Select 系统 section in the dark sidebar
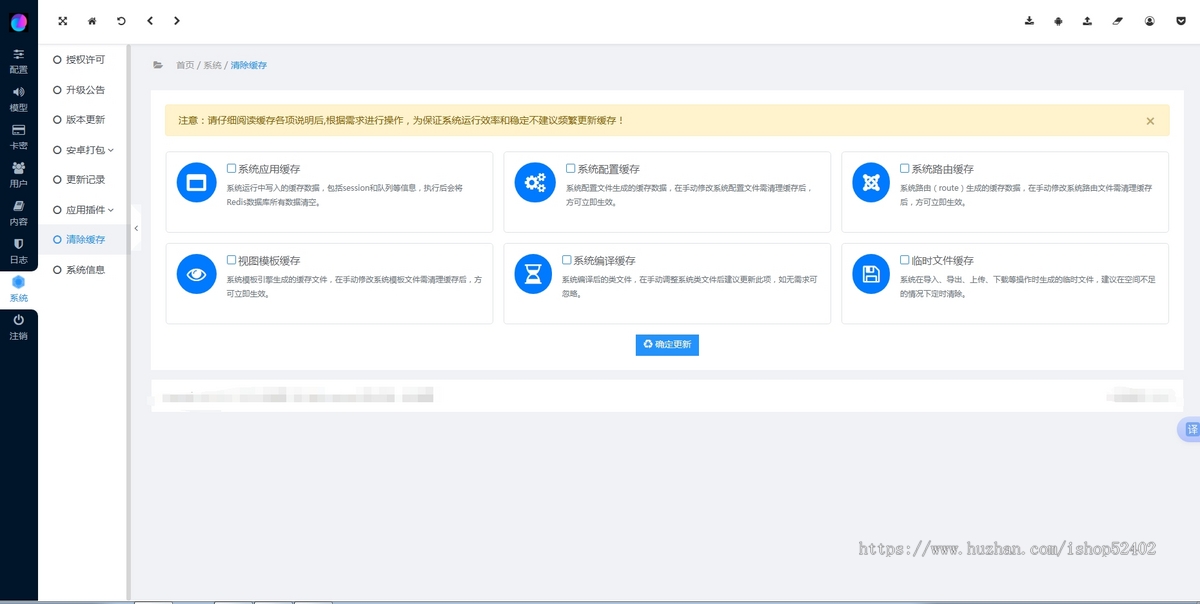 tap(19, 289)
